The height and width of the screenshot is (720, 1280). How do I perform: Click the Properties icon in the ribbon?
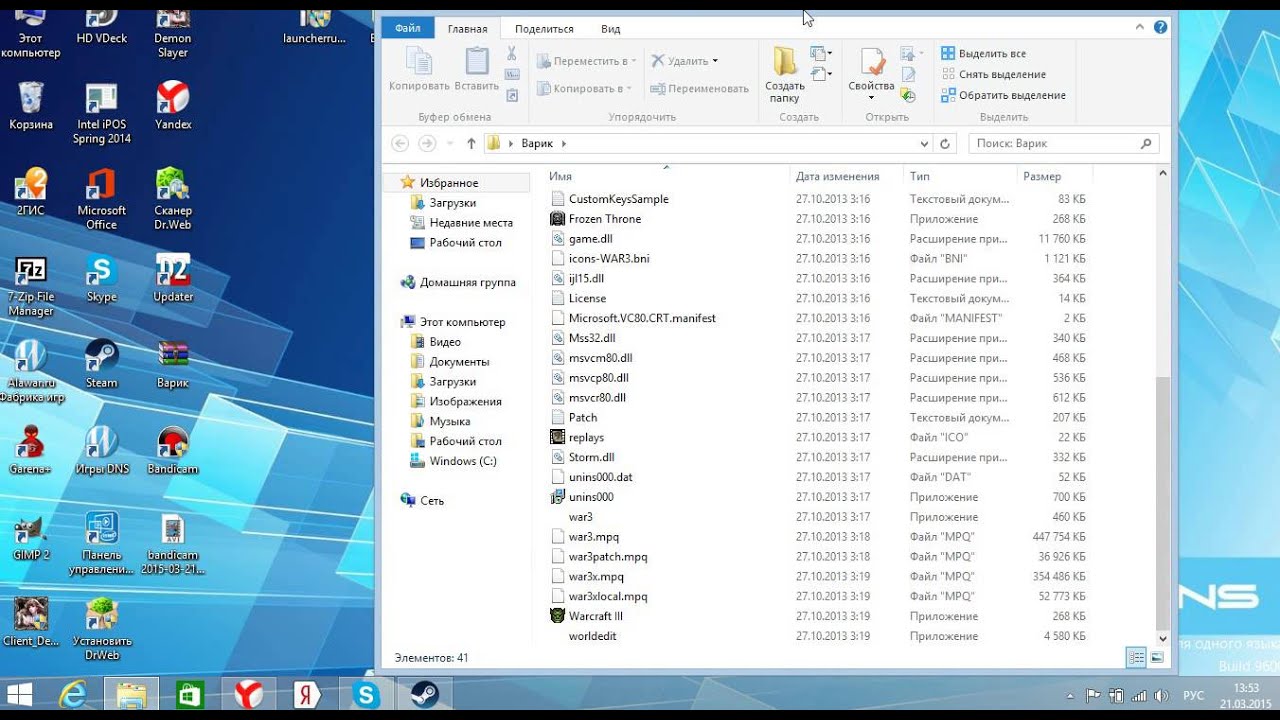point(872,62)
